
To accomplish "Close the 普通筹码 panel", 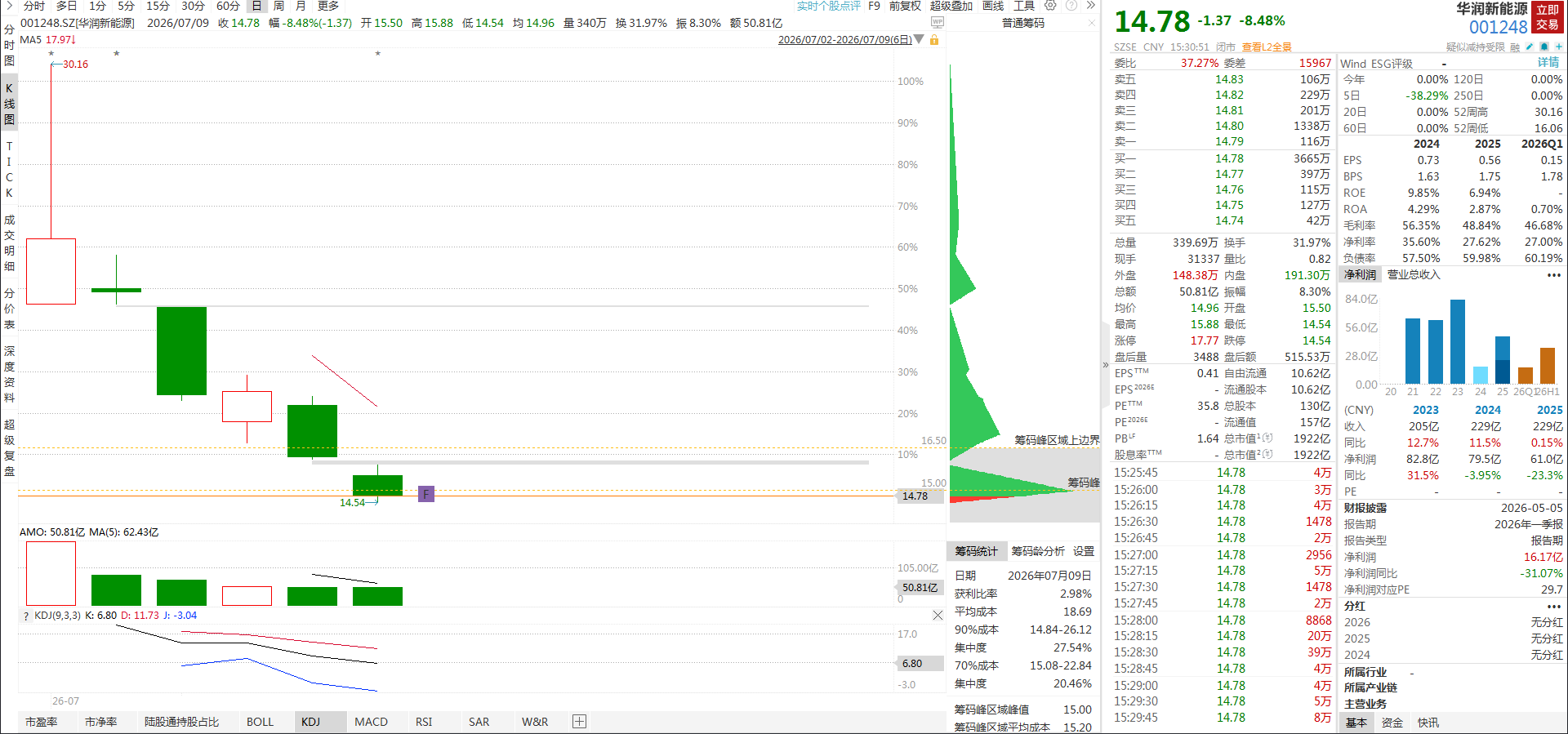I will [1092, 23].
